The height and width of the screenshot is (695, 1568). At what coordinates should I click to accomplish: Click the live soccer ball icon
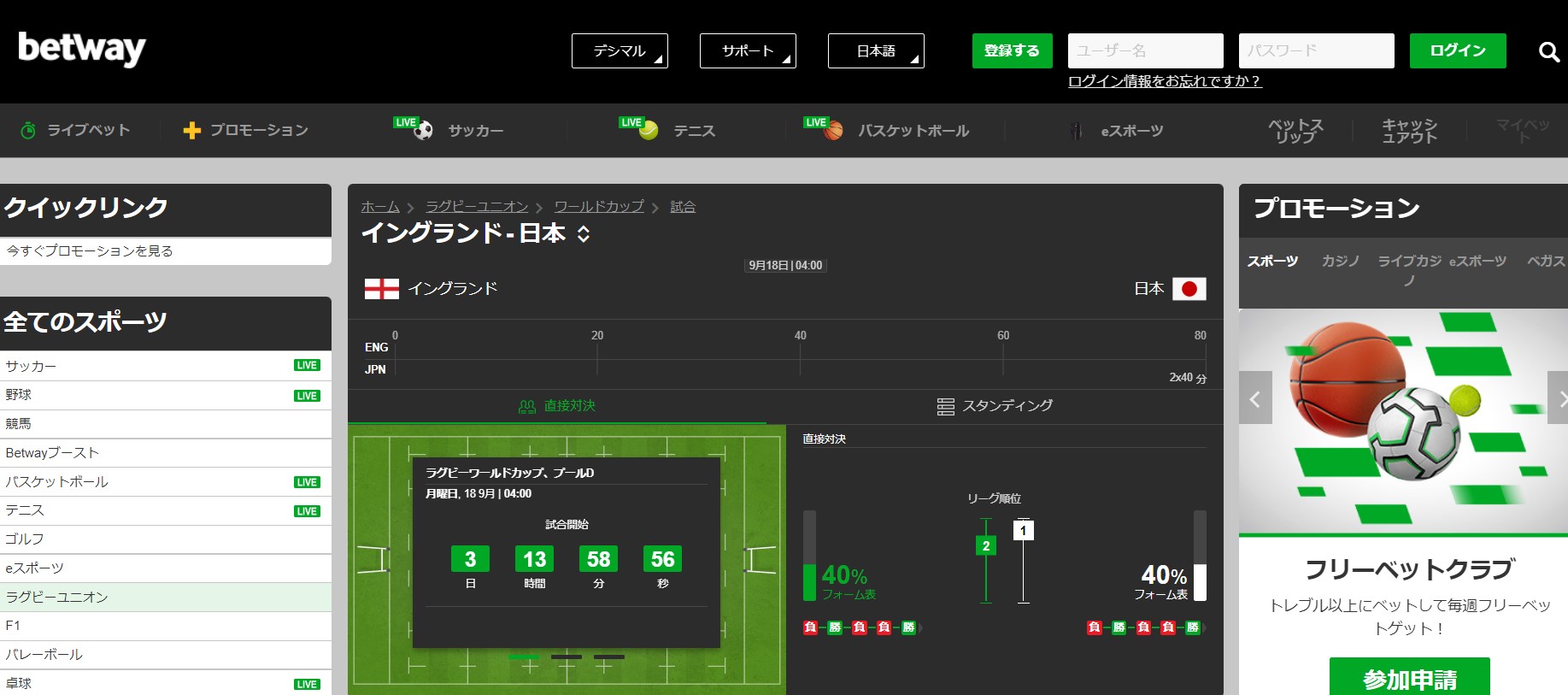coord(423,130)
